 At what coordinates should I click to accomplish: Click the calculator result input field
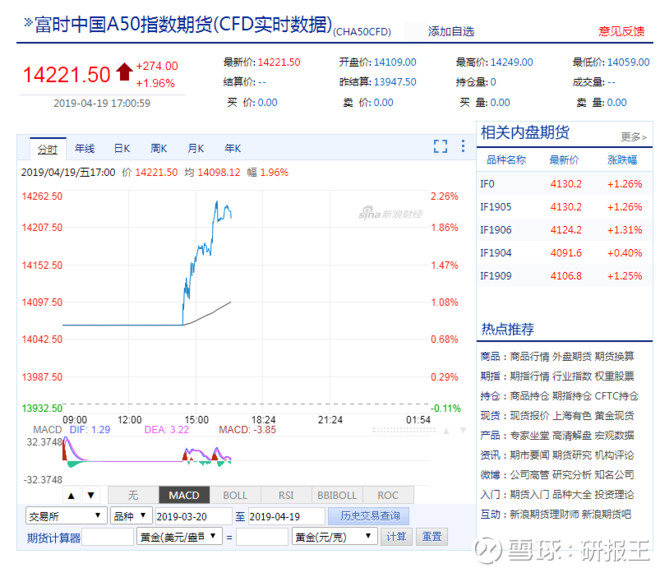coord(262,537)
